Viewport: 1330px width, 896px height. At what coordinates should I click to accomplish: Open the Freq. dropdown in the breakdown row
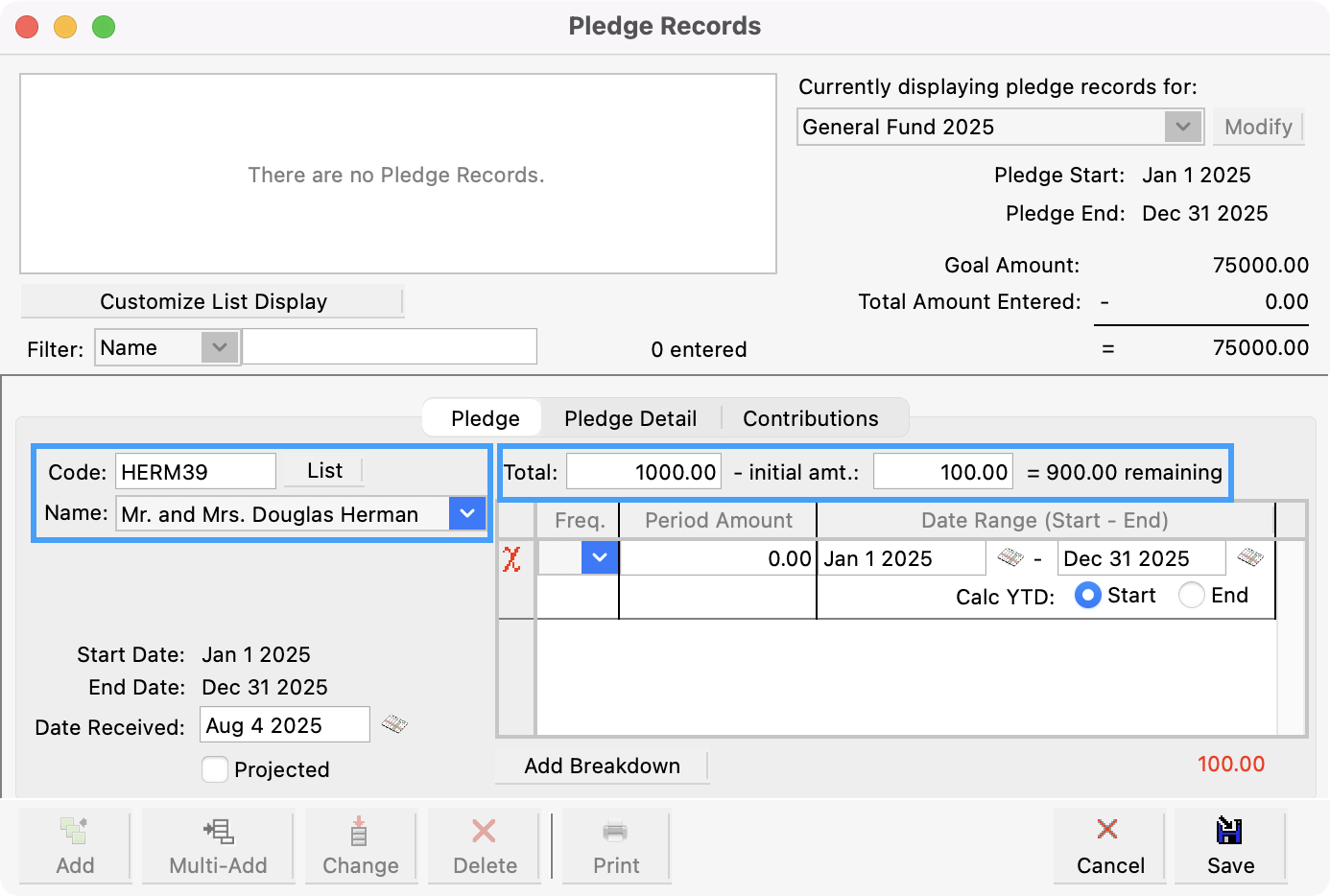(598, 557)
